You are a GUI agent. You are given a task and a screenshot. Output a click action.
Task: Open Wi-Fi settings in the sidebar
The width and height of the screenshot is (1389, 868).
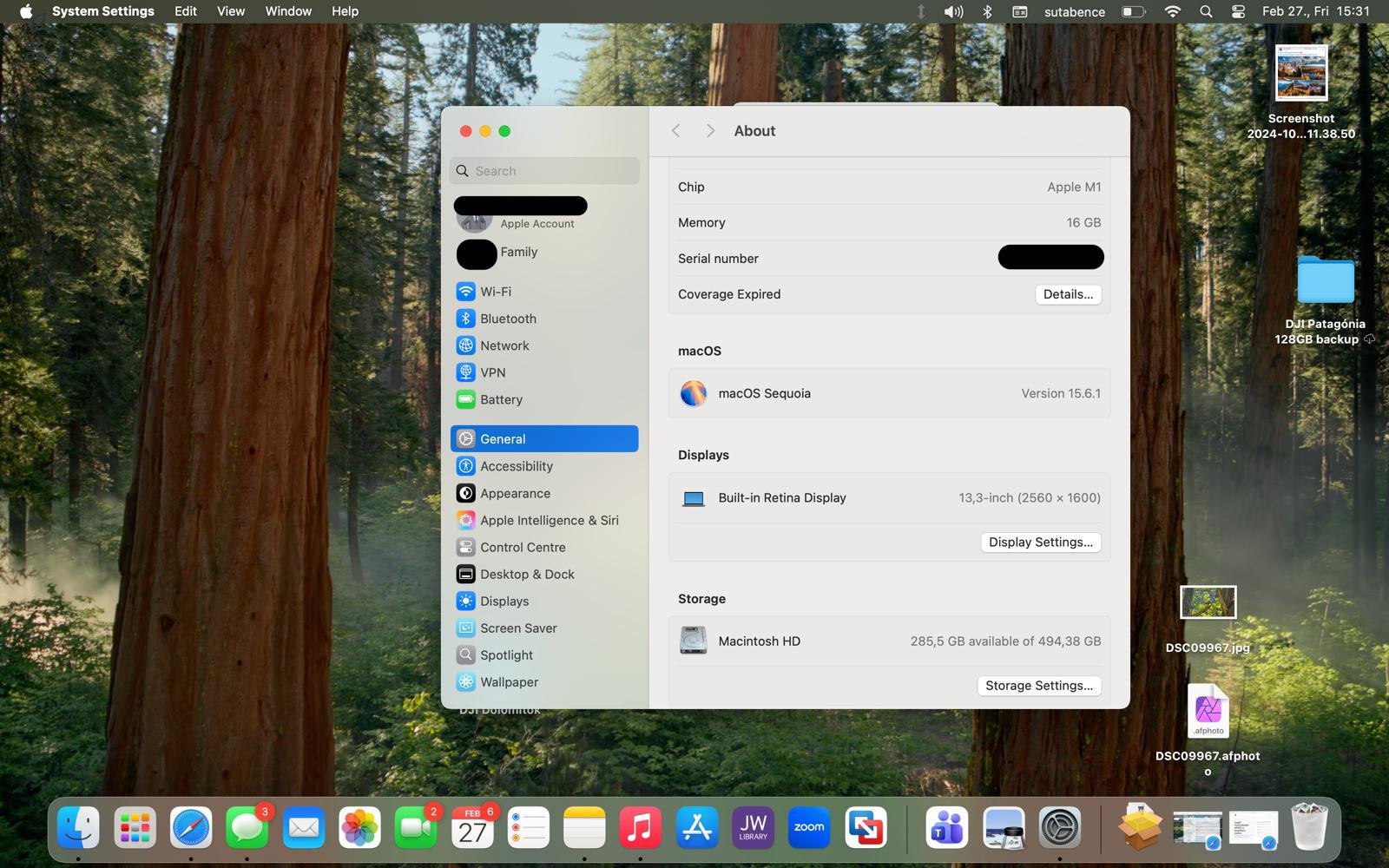click(x=495, y=291)
